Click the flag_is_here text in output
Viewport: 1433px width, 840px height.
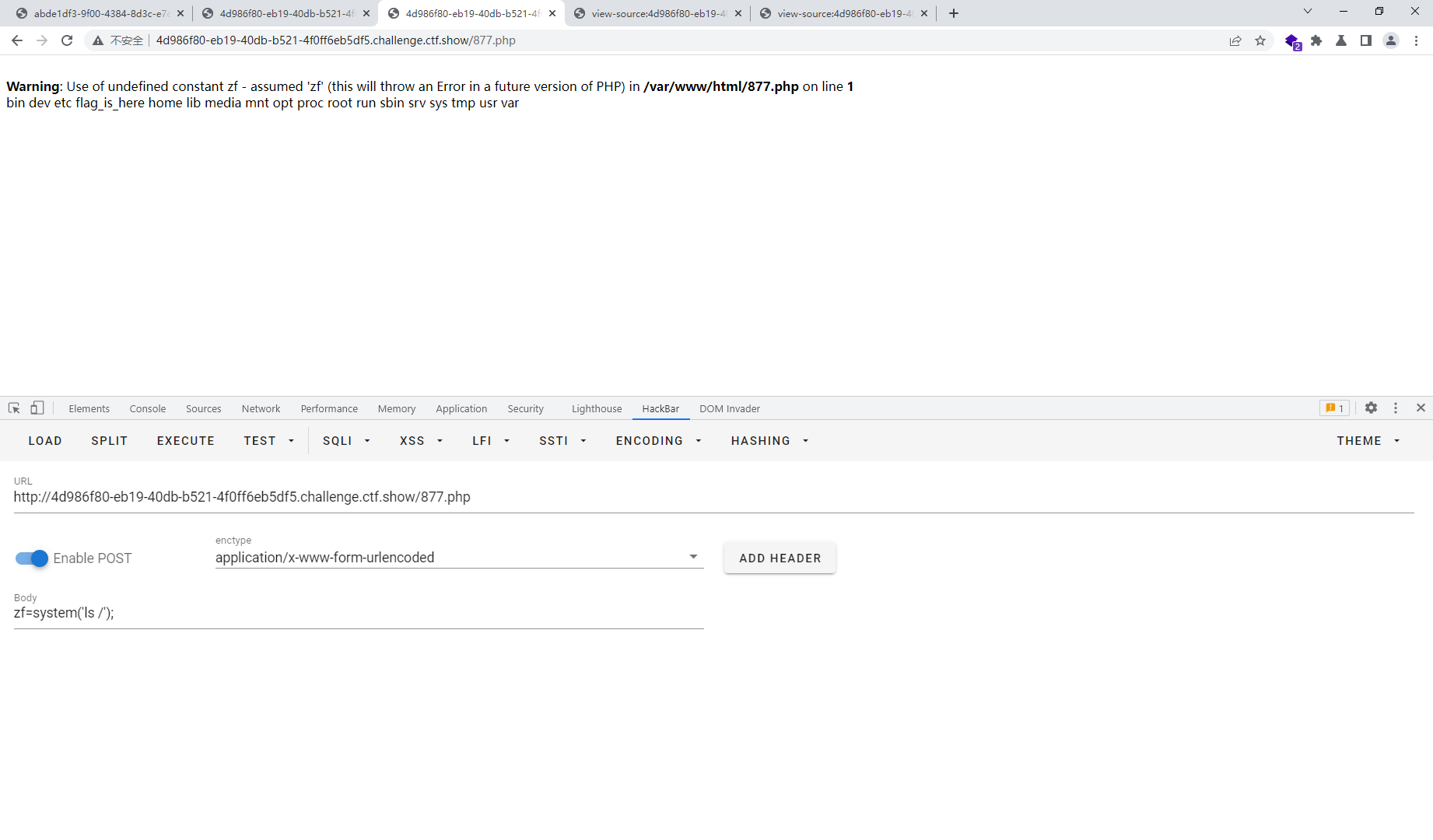pos(110,103)
